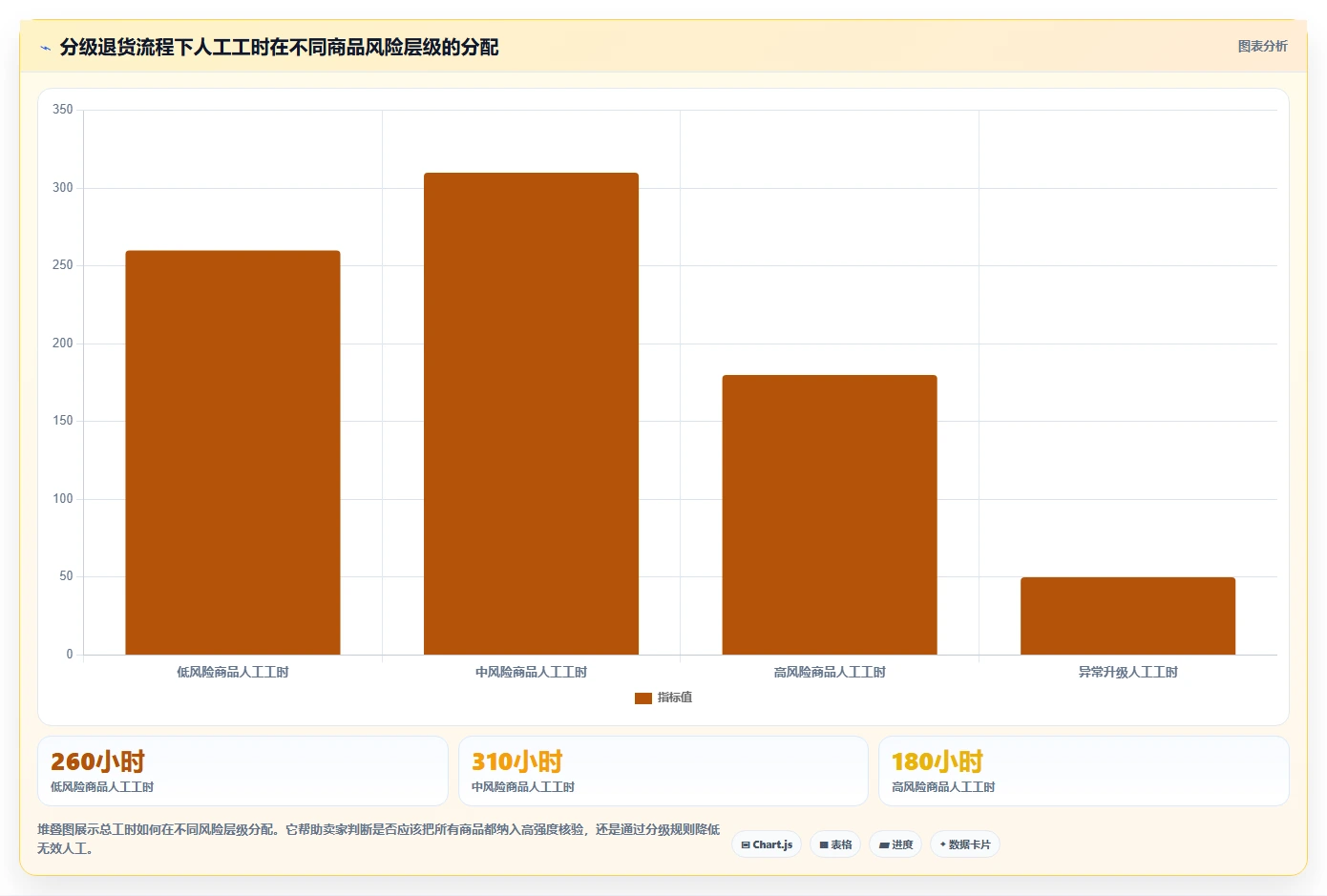Click the sparkle icon in the 数据卡片 chip
Viewport: 1327px width, 896px height.
[x=943, y=844]
